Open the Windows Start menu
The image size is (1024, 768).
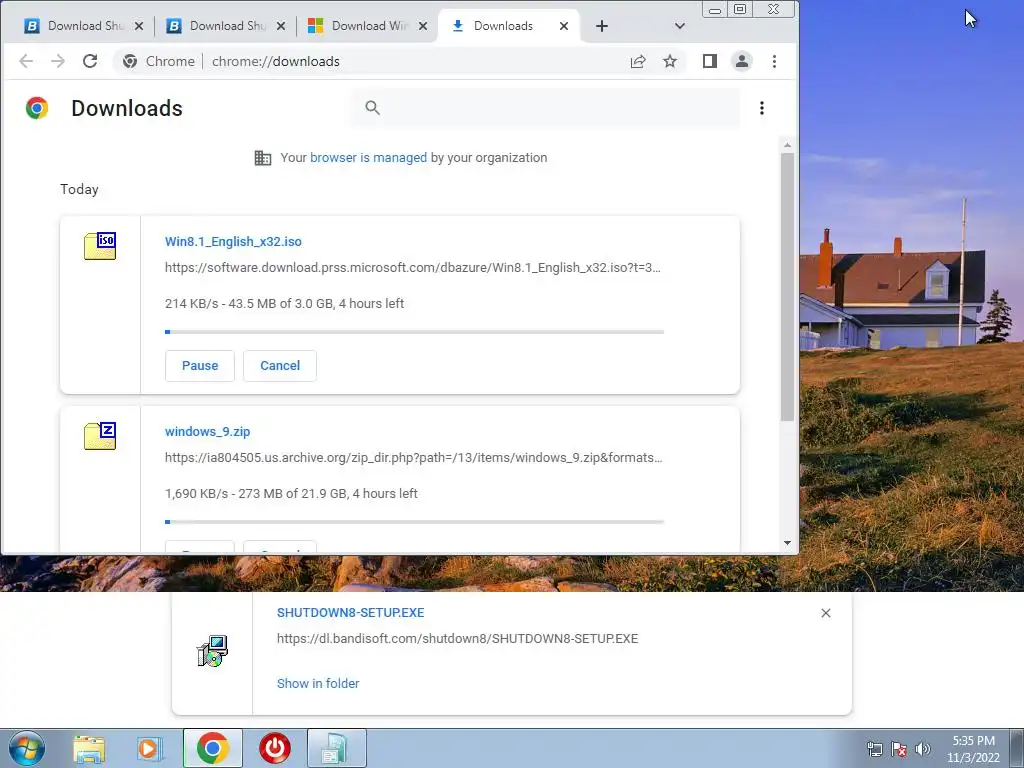[x=27, y=748]
